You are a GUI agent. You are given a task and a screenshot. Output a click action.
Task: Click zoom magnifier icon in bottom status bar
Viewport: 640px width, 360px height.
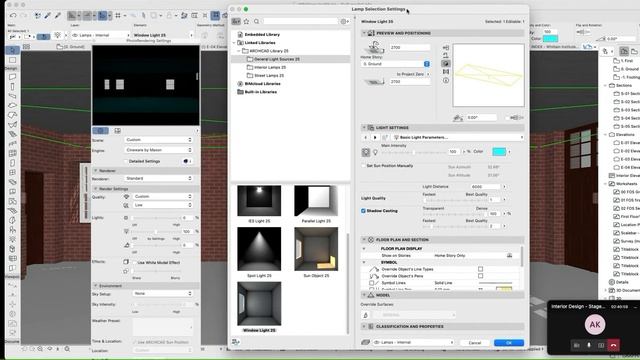pyautogui.click(x=67, y=349)
